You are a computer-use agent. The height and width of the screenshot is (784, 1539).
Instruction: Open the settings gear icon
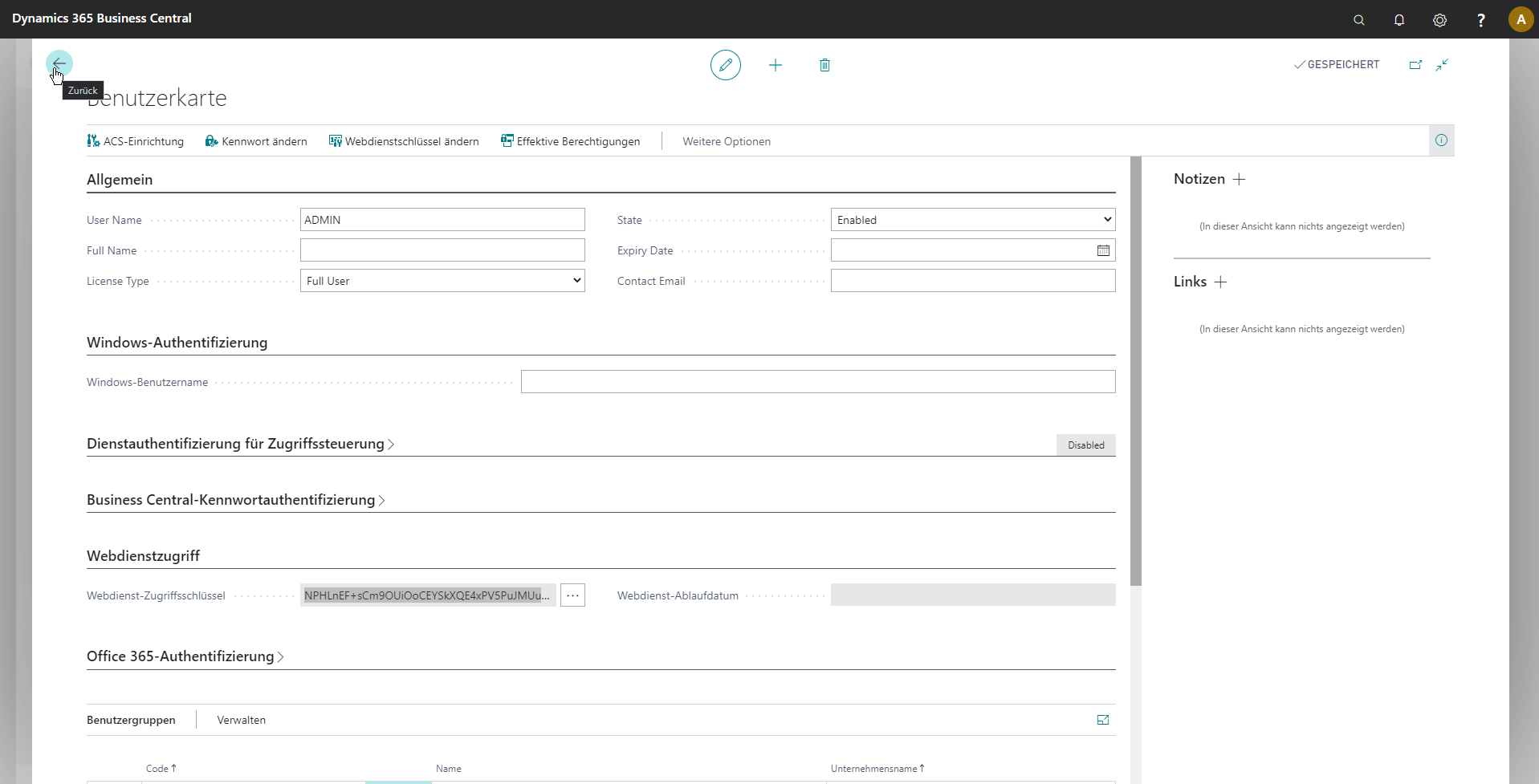point(1439,20)
